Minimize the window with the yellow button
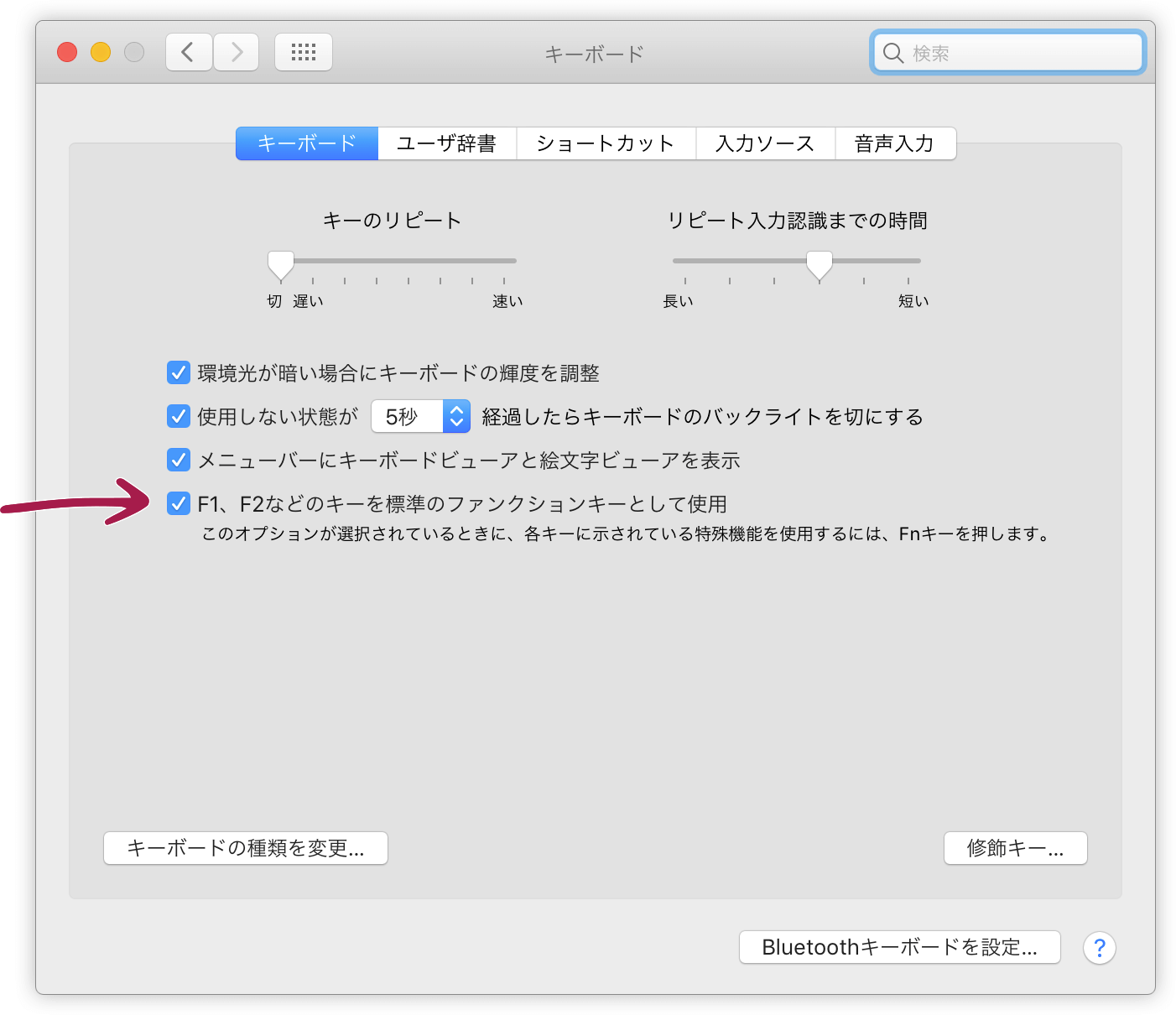The height and width of the screenshot is (1015, 1176). click(101, 52)
